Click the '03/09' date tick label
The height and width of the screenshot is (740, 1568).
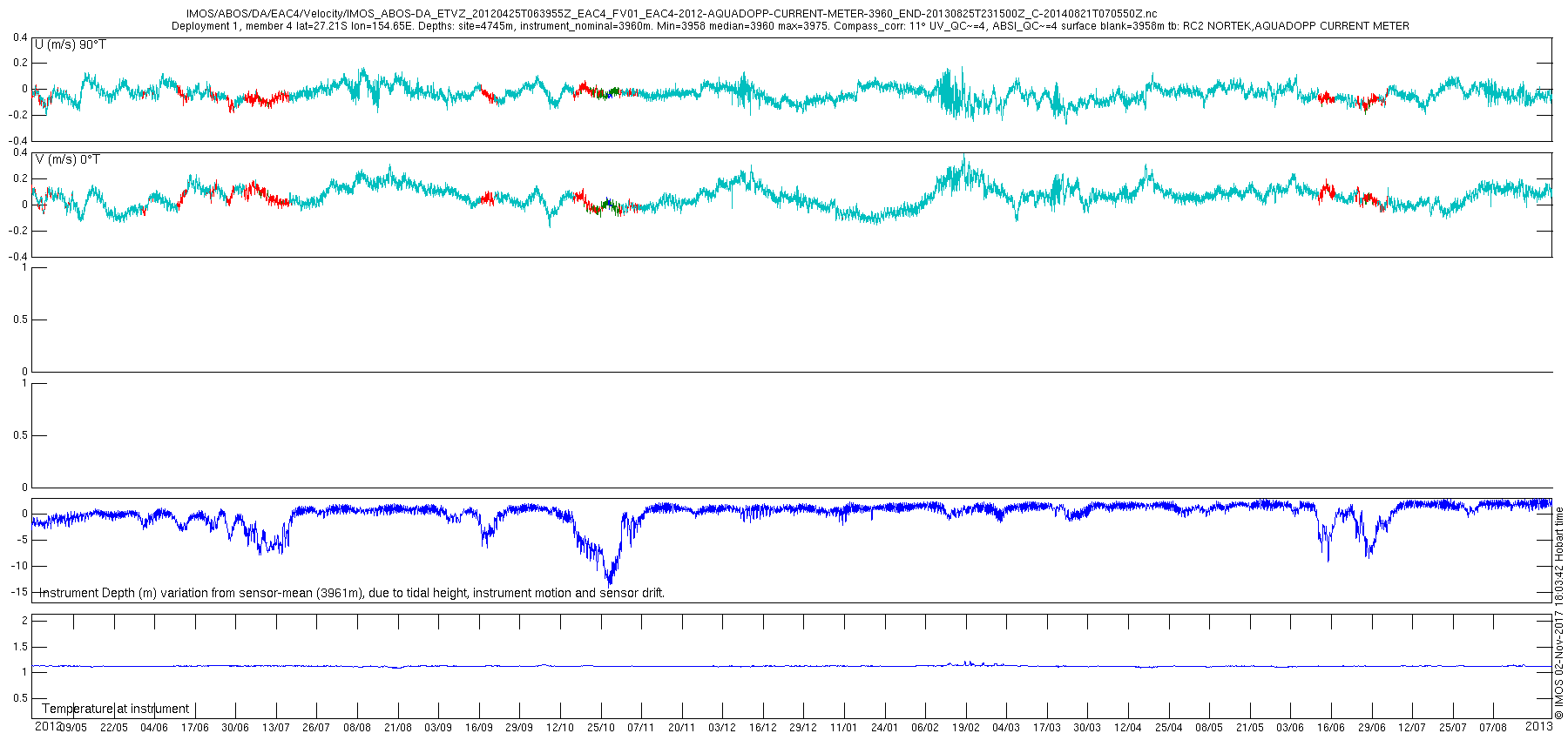point(438,728)
